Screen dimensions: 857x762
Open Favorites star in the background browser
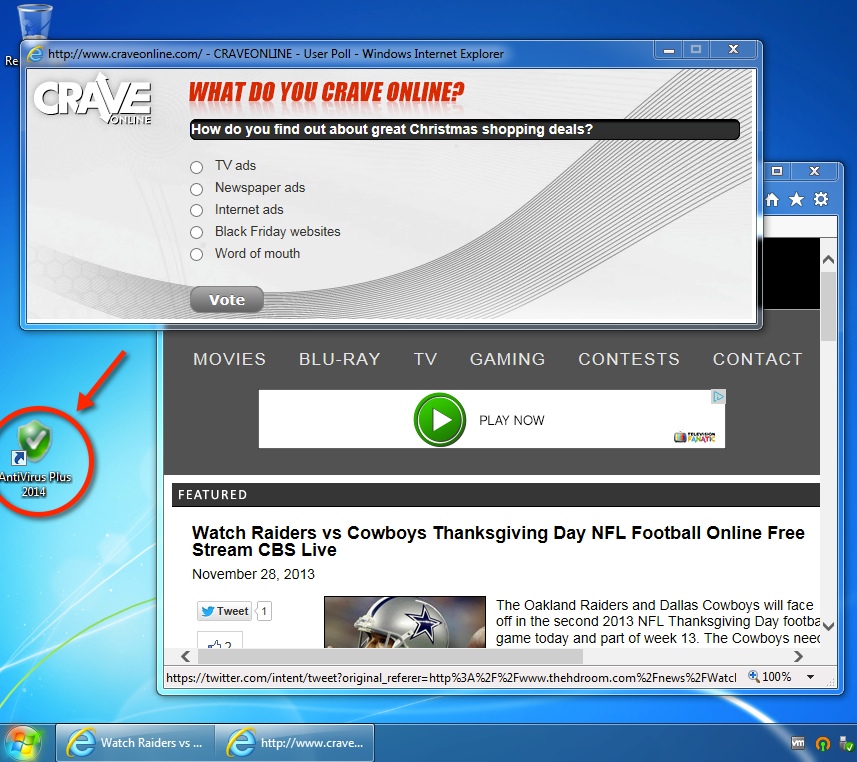click(796, 200)
